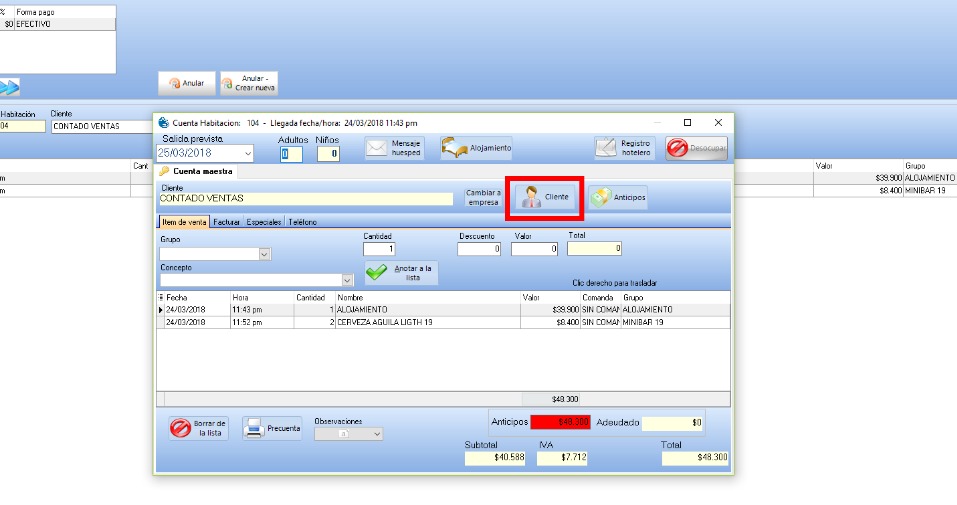
Task: Click Anotar a la lista checkmark
Action: 401,272
